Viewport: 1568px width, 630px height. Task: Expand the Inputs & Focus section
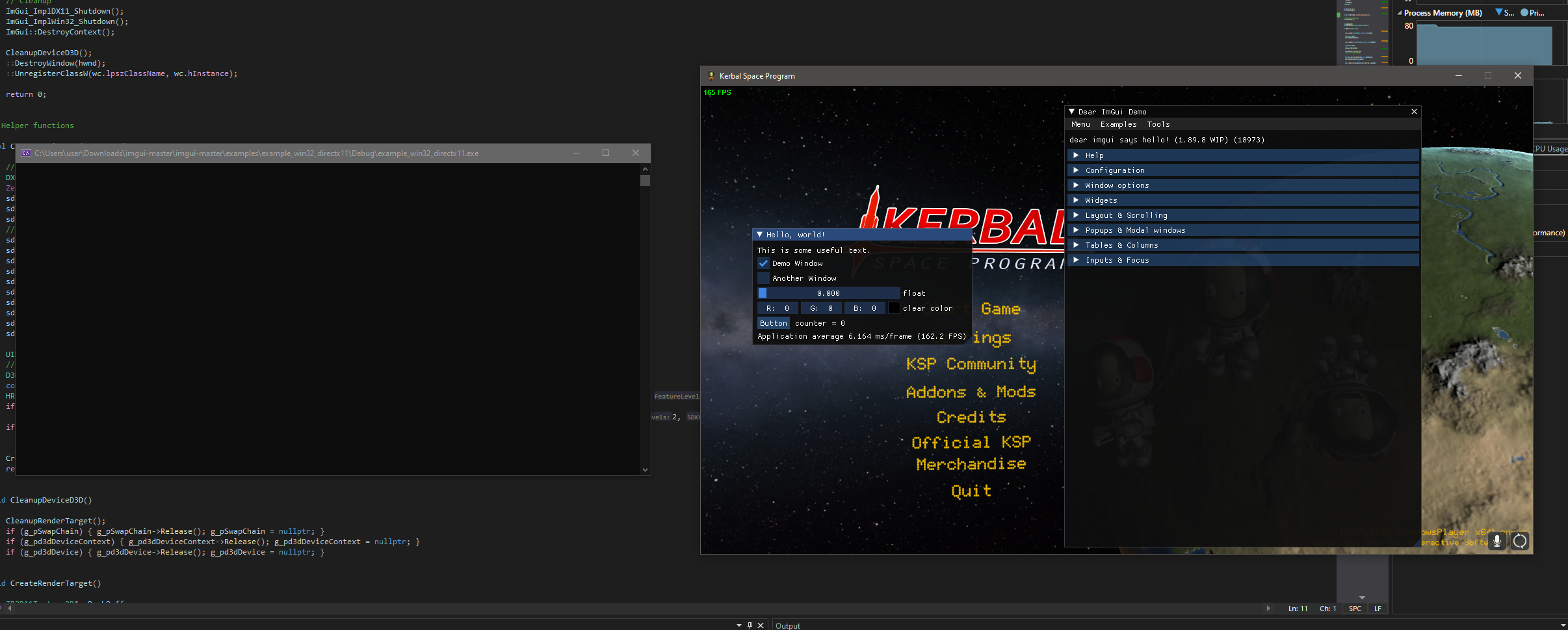tap(1243, 260)
